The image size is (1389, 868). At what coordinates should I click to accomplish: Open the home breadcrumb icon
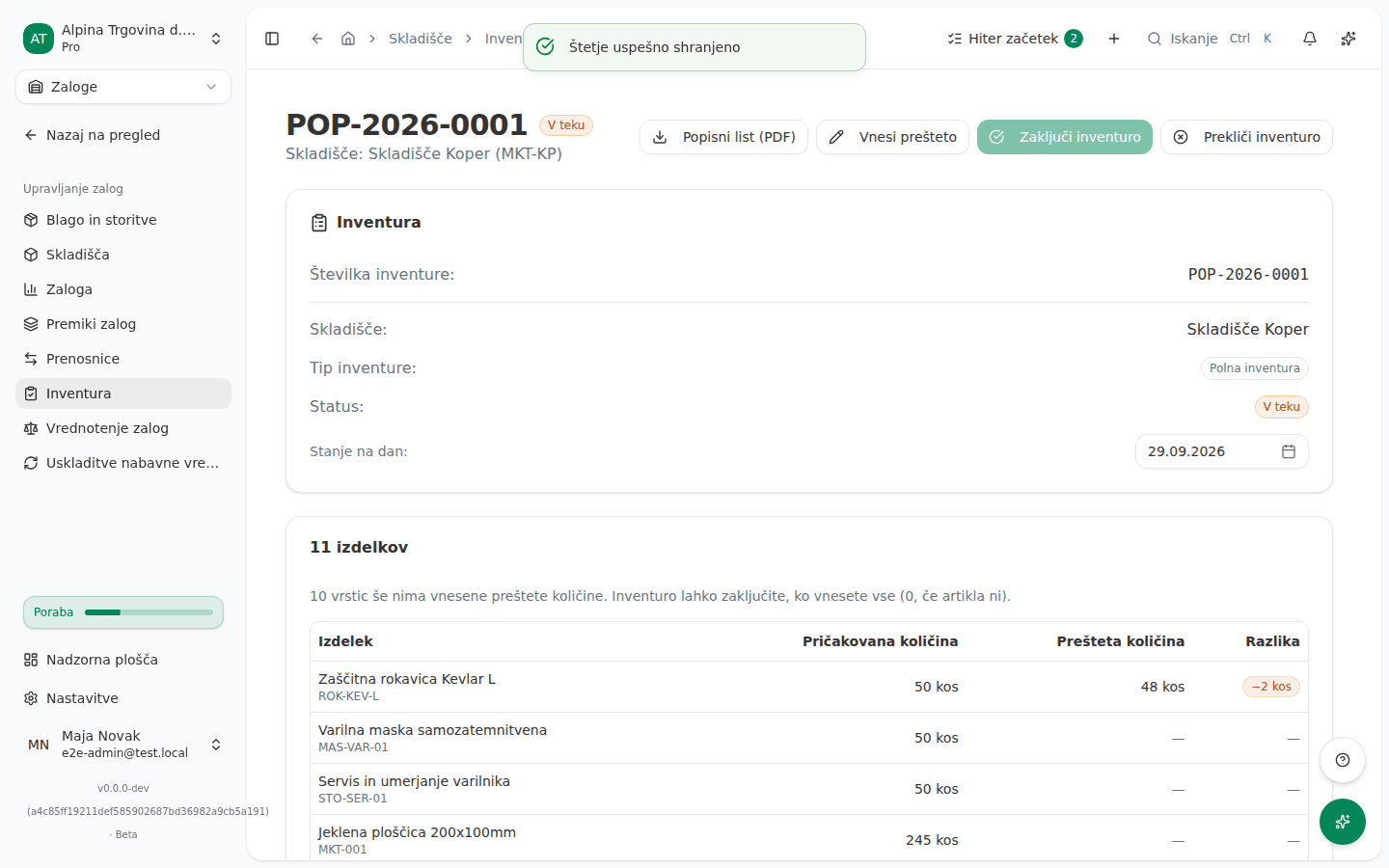click(348, 39)
